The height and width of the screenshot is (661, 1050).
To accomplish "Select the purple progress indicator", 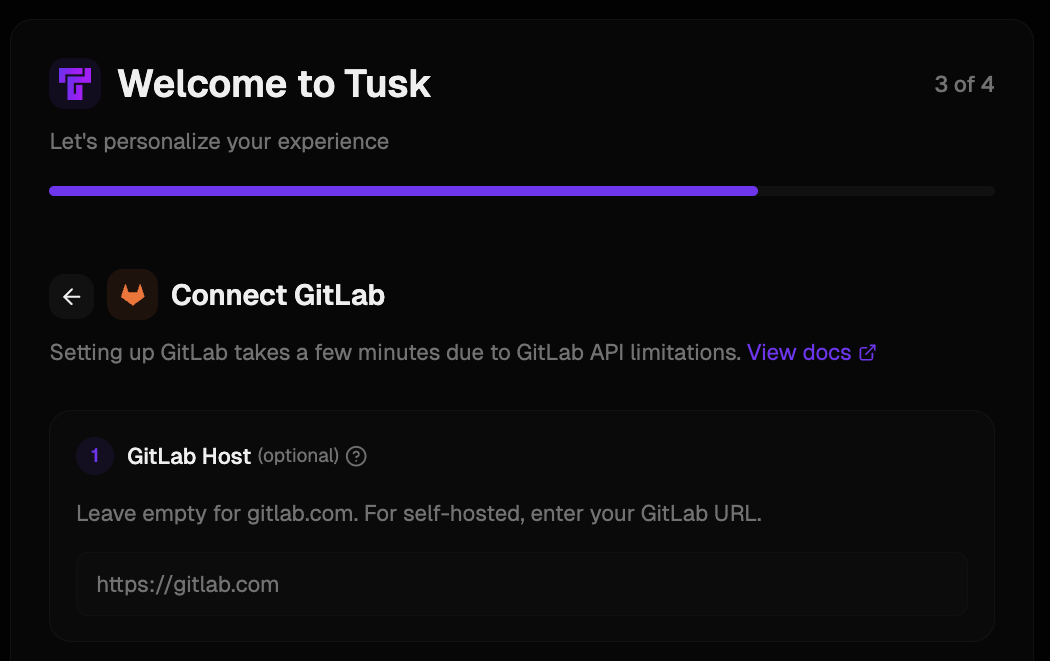I will point(400,190).
